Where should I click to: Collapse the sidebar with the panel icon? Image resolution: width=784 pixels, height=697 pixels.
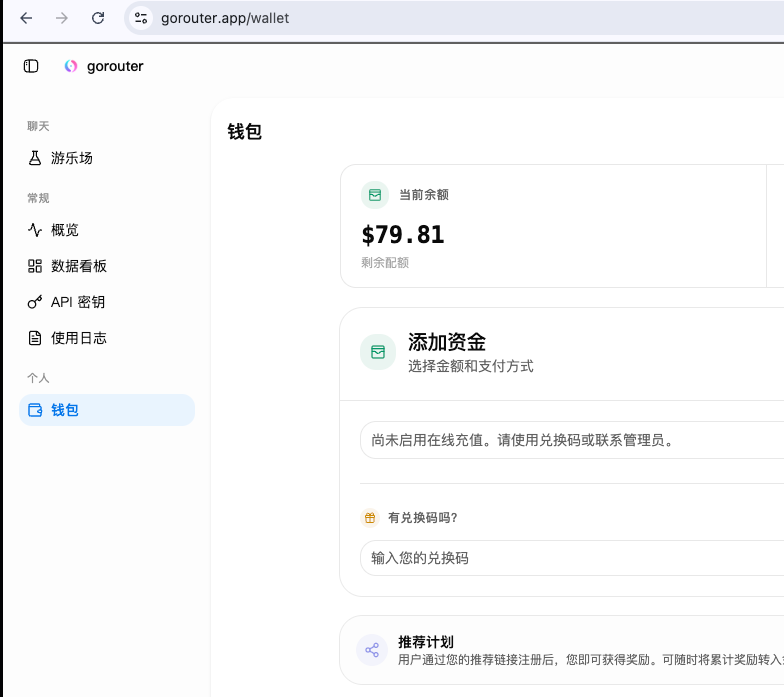31,66
